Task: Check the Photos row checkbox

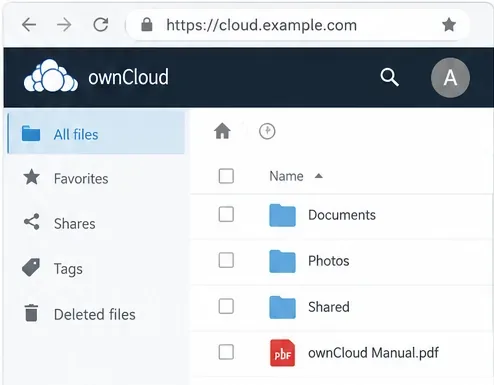Action: point(226,260)
